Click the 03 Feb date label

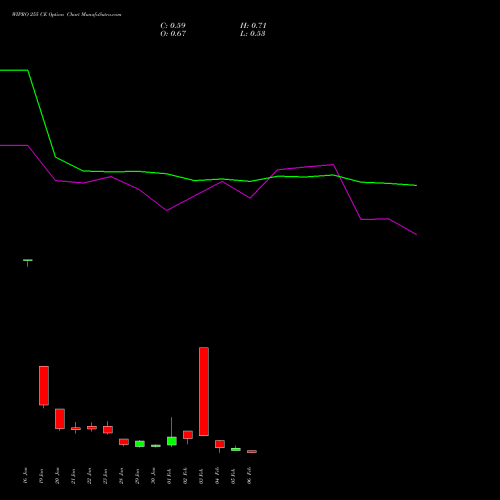[x=201, y=476]
